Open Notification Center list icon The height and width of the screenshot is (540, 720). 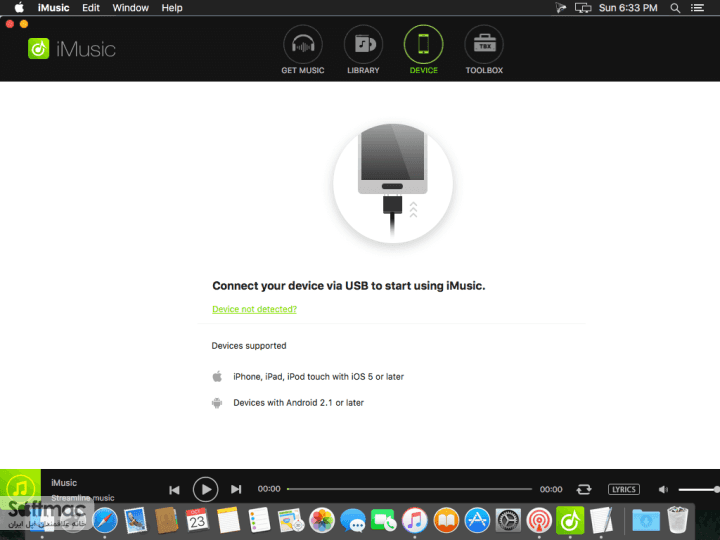(x=698, y=8)
